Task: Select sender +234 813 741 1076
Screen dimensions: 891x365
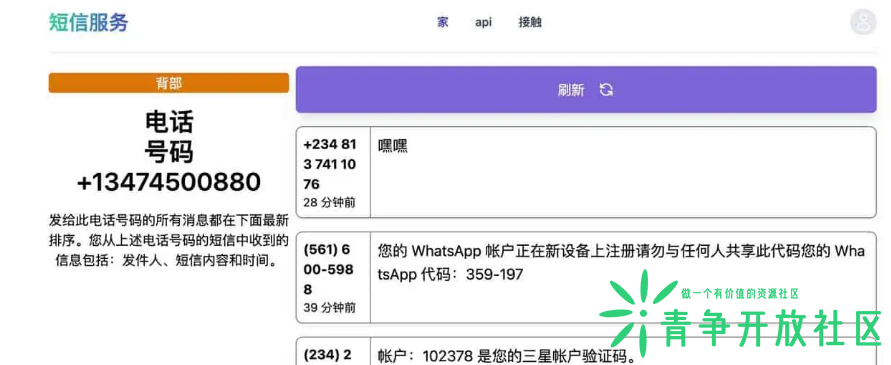Action: pyautogui.click(x=330, y=164)
